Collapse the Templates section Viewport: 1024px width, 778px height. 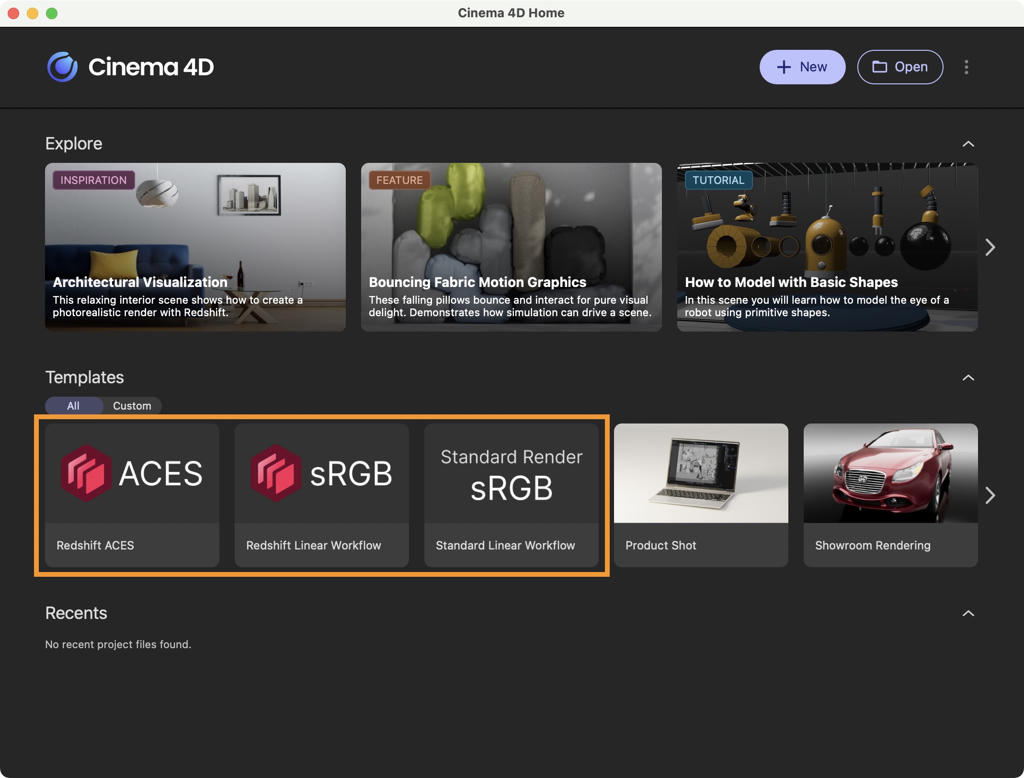(968, 378)
